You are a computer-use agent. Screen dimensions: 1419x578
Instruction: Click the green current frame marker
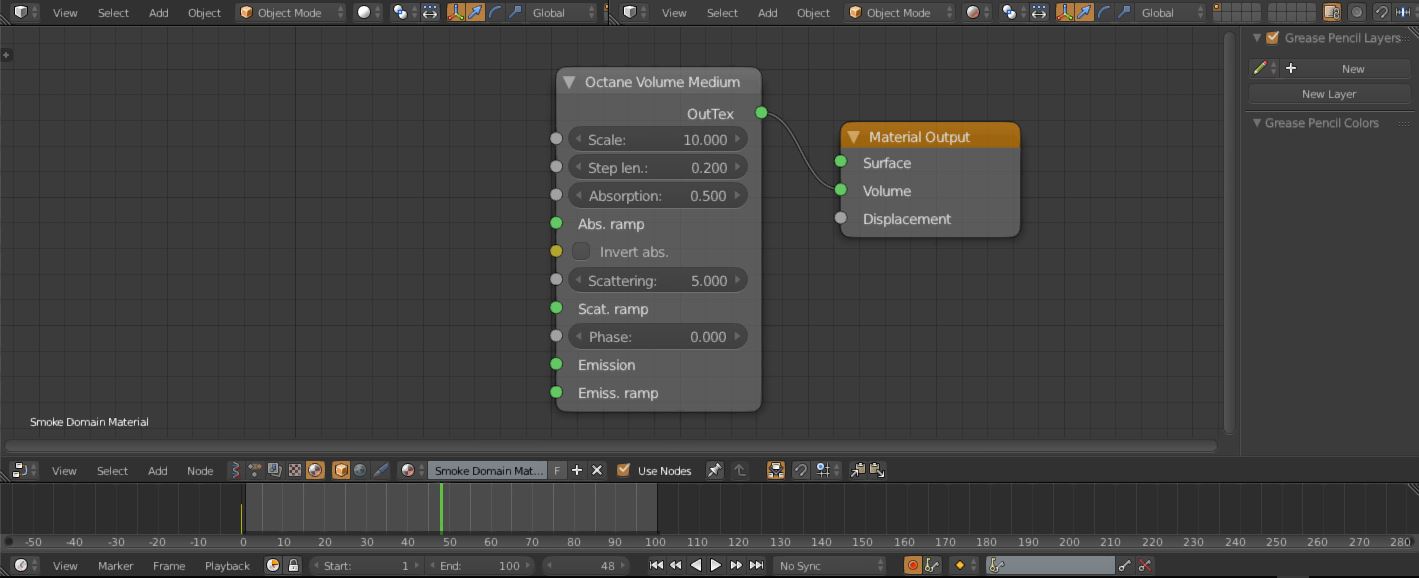point(441,508)
